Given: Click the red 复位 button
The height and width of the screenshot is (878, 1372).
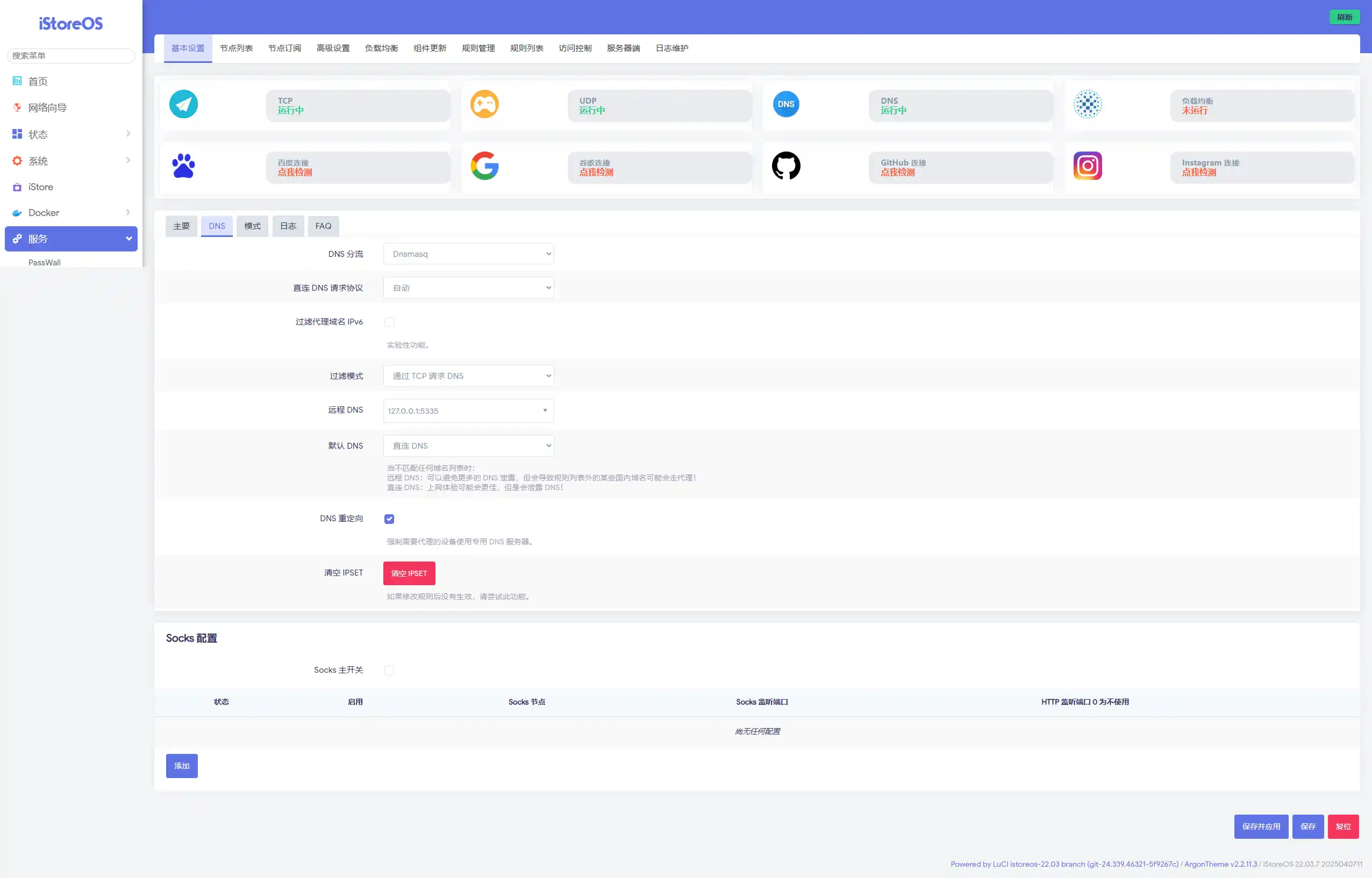Looking at the screenshot, I should point(1344,827).
